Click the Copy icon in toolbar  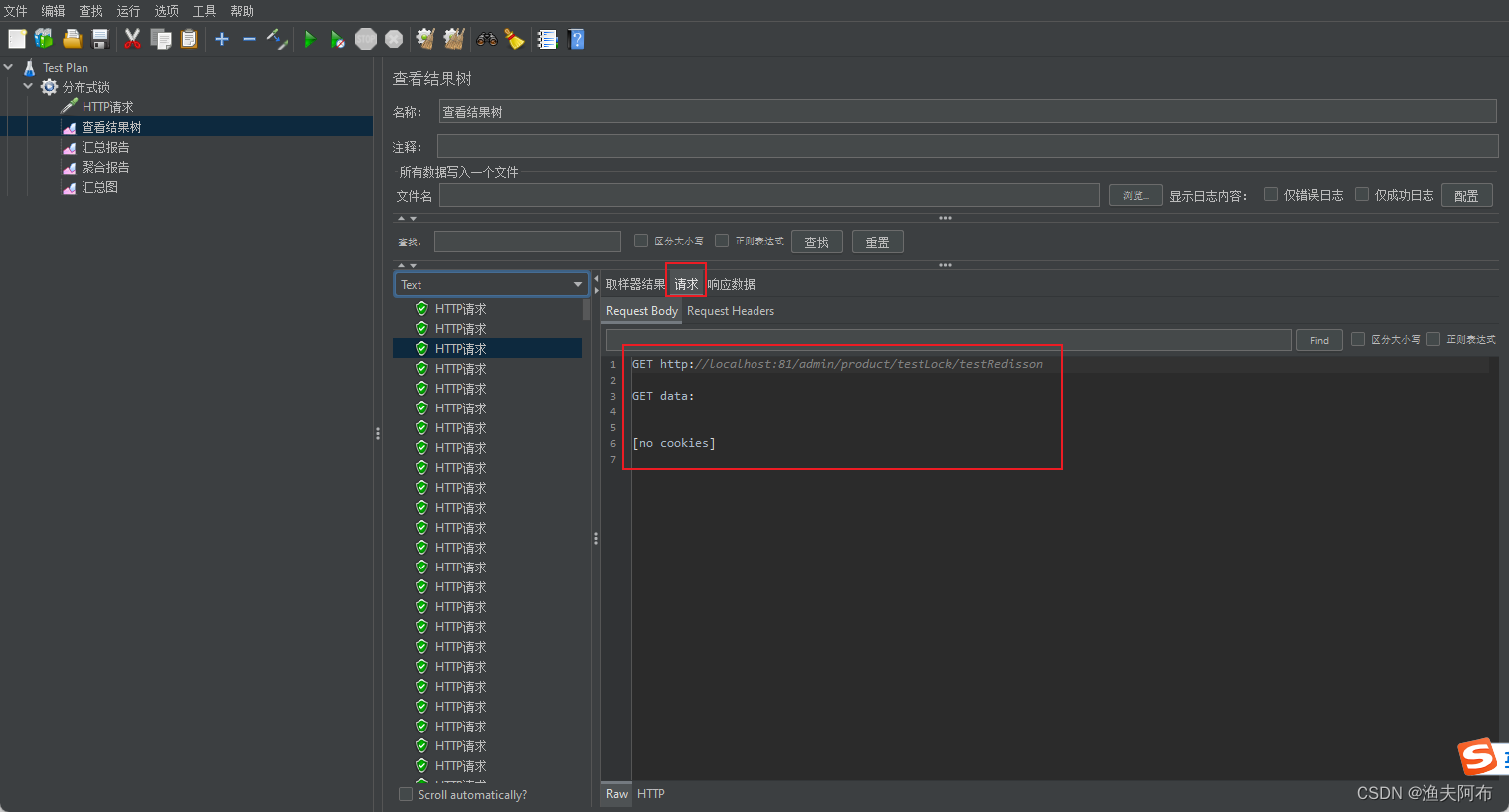click(x=161, y=39)
